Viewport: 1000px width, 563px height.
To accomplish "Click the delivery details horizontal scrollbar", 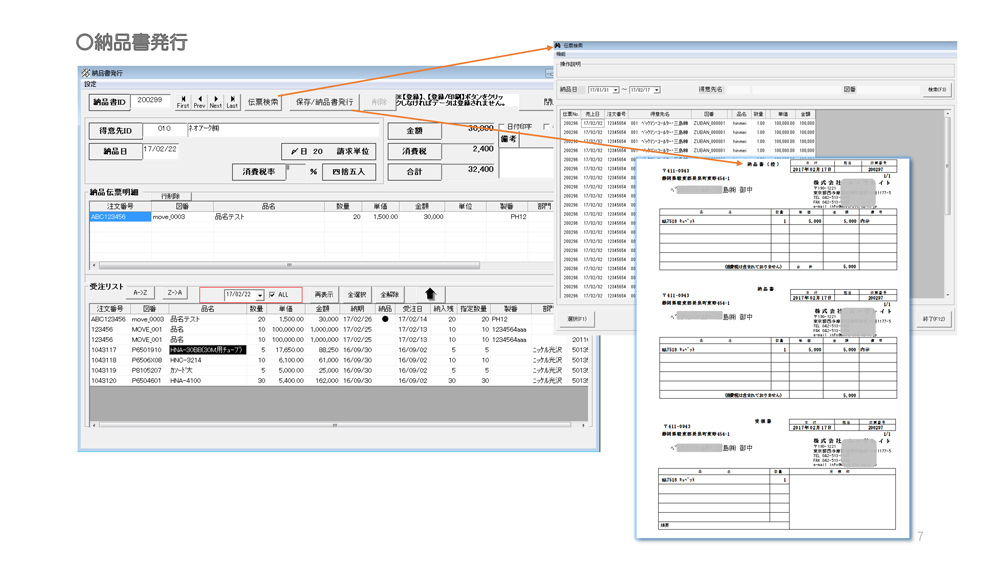I will (x=290, y=265).
